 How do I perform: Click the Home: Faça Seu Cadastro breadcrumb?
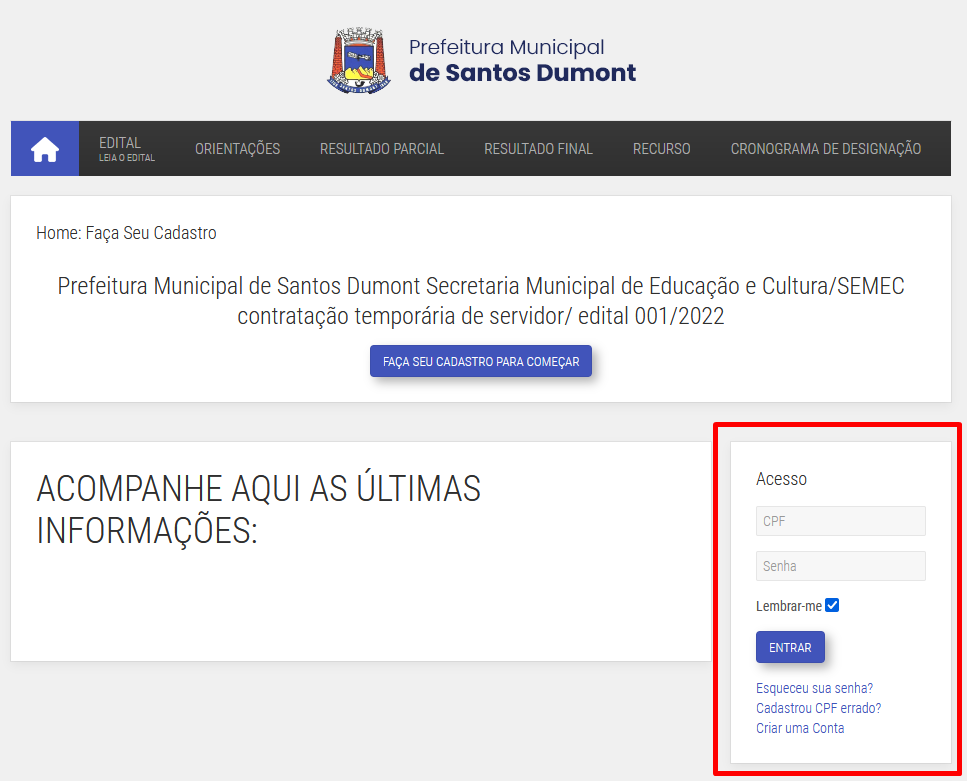(126, 233)
